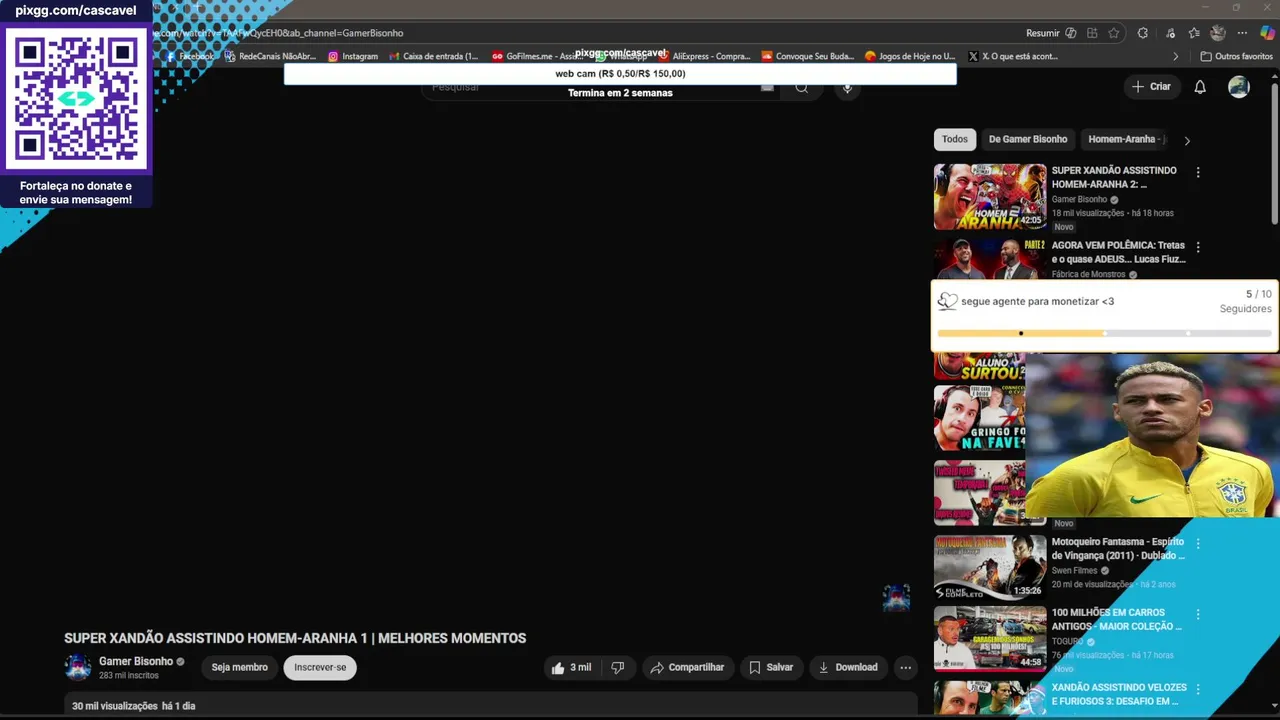Click ALUNO SURTOU thumbnail

979,367
